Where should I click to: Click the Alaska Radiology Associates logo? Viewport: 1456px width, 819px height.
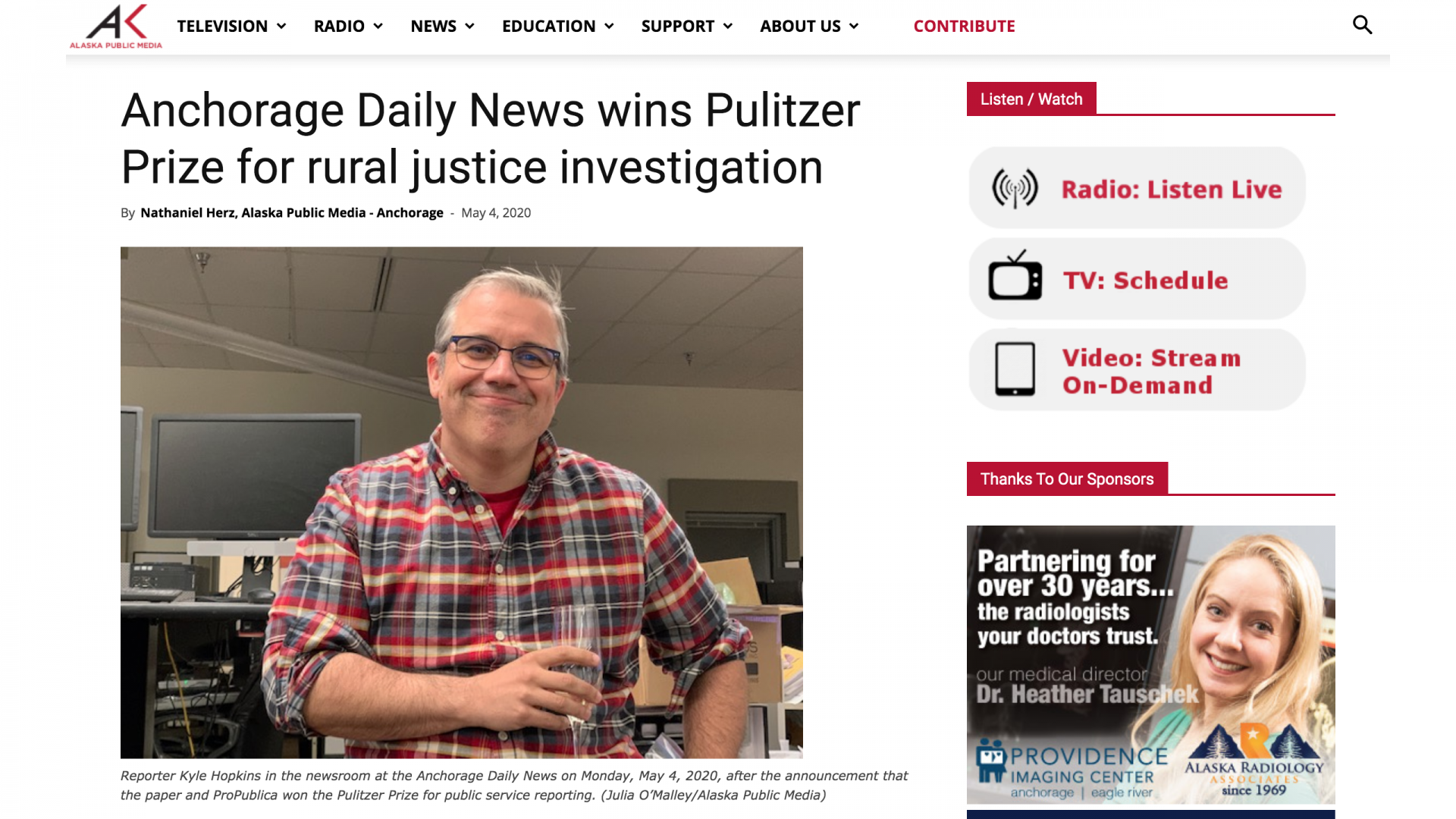point(1254,761)
